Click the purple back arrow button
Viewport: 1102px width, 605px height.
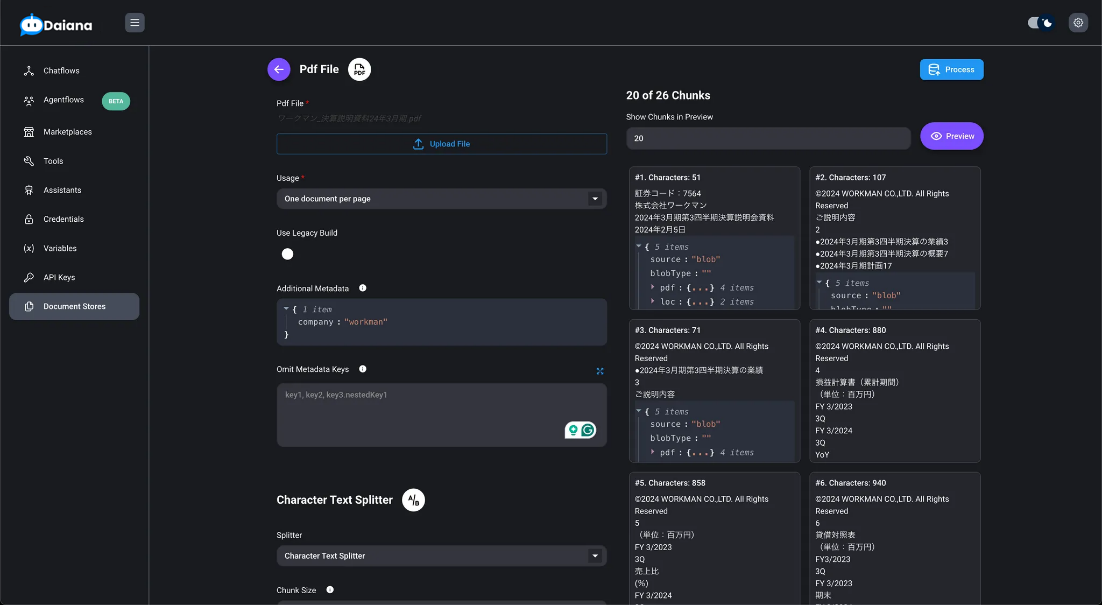coord(279,69)
